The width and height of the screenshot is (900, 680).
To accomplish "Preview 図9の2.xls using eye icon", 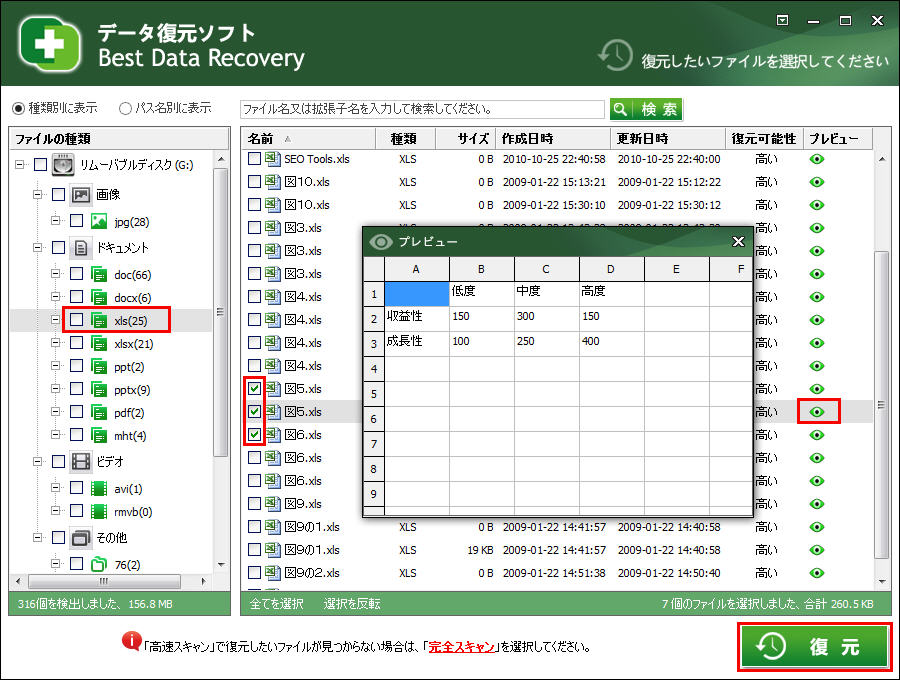I will click(817, 573).
